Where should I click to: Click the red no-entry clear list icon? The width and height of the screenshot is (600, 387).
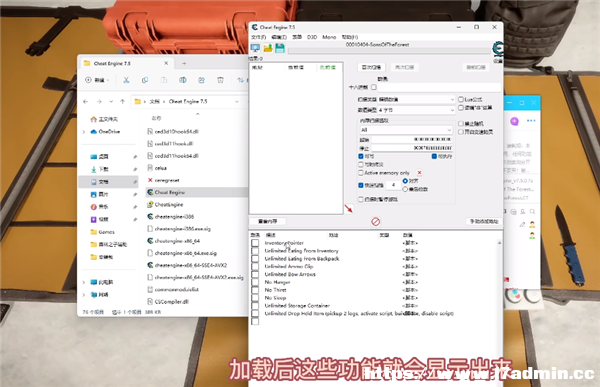click(376, 221)
